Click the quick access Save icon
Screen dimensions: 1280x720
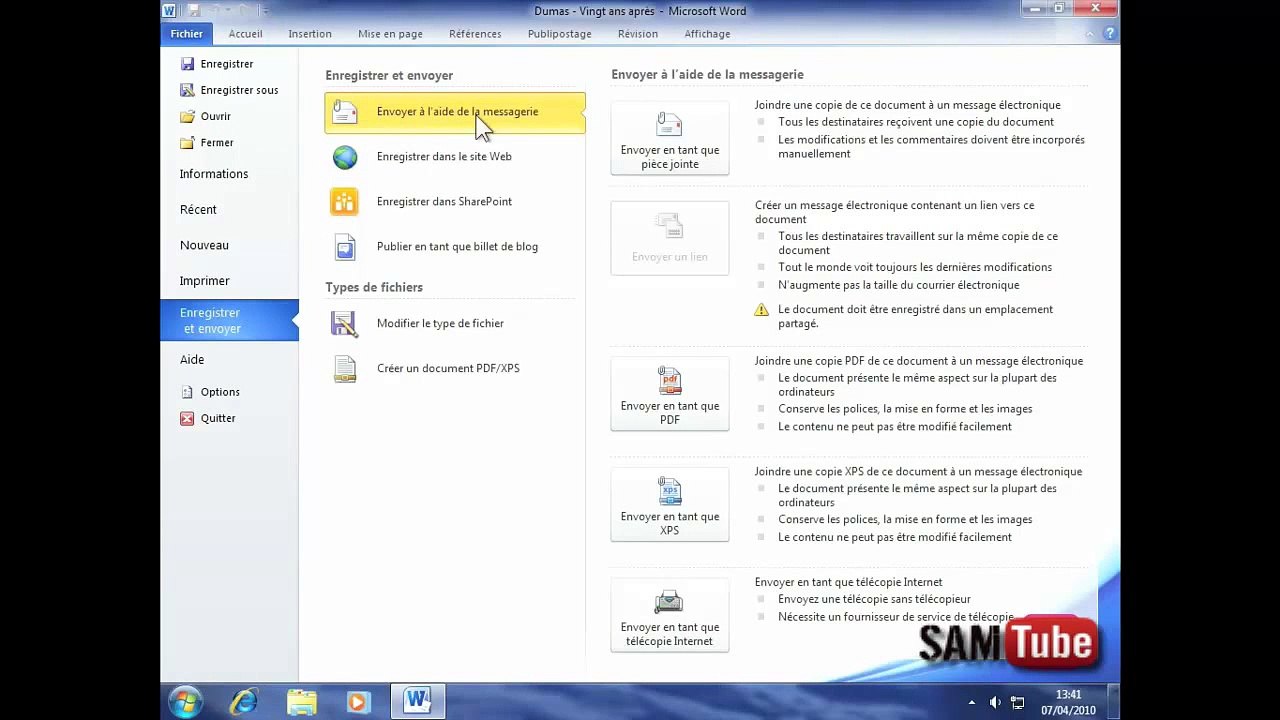coord(194,10)
